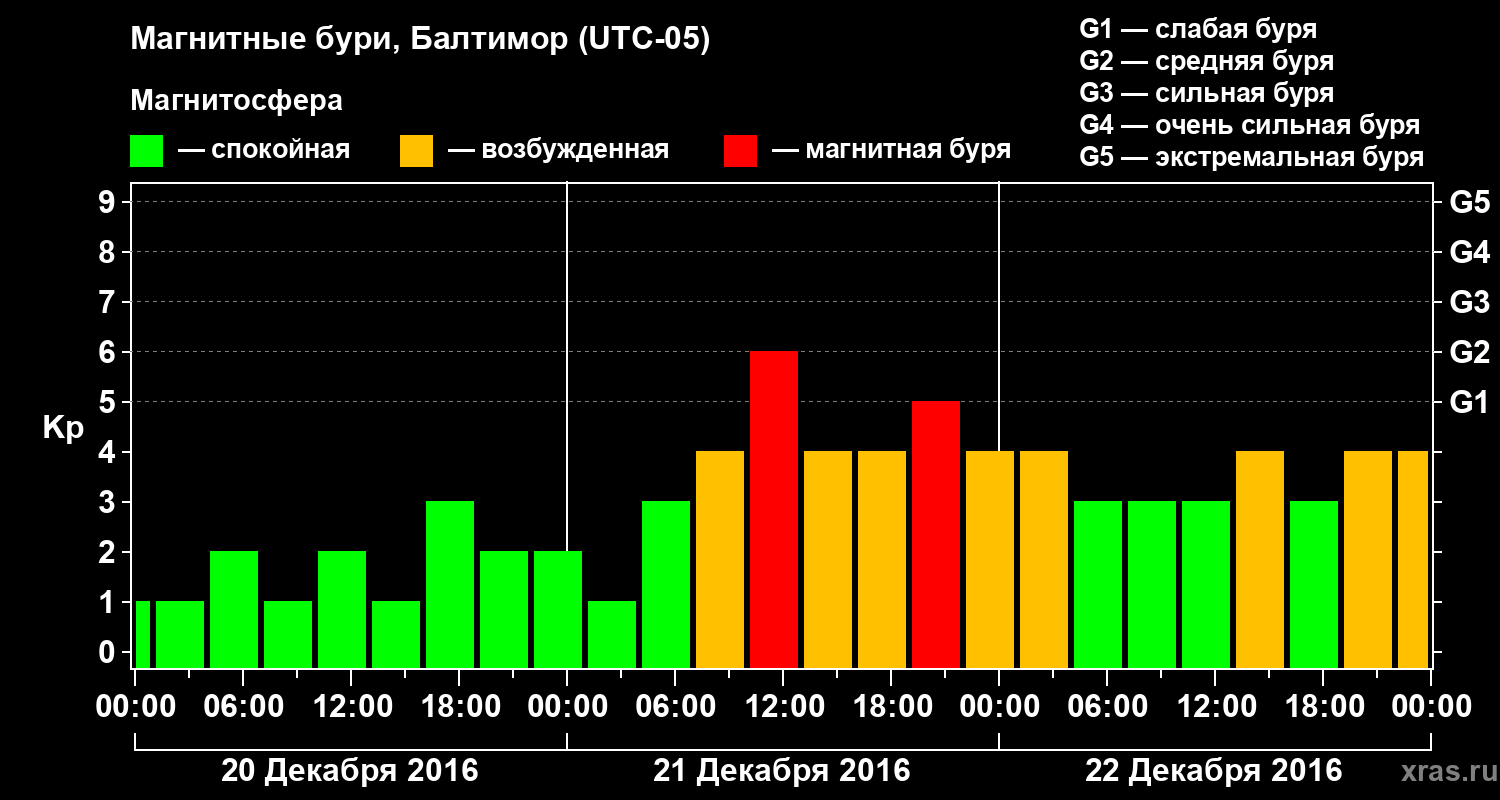Click the '12:00' time label above 21 Декабря
1500x800 pixels.
coord(783,707)
